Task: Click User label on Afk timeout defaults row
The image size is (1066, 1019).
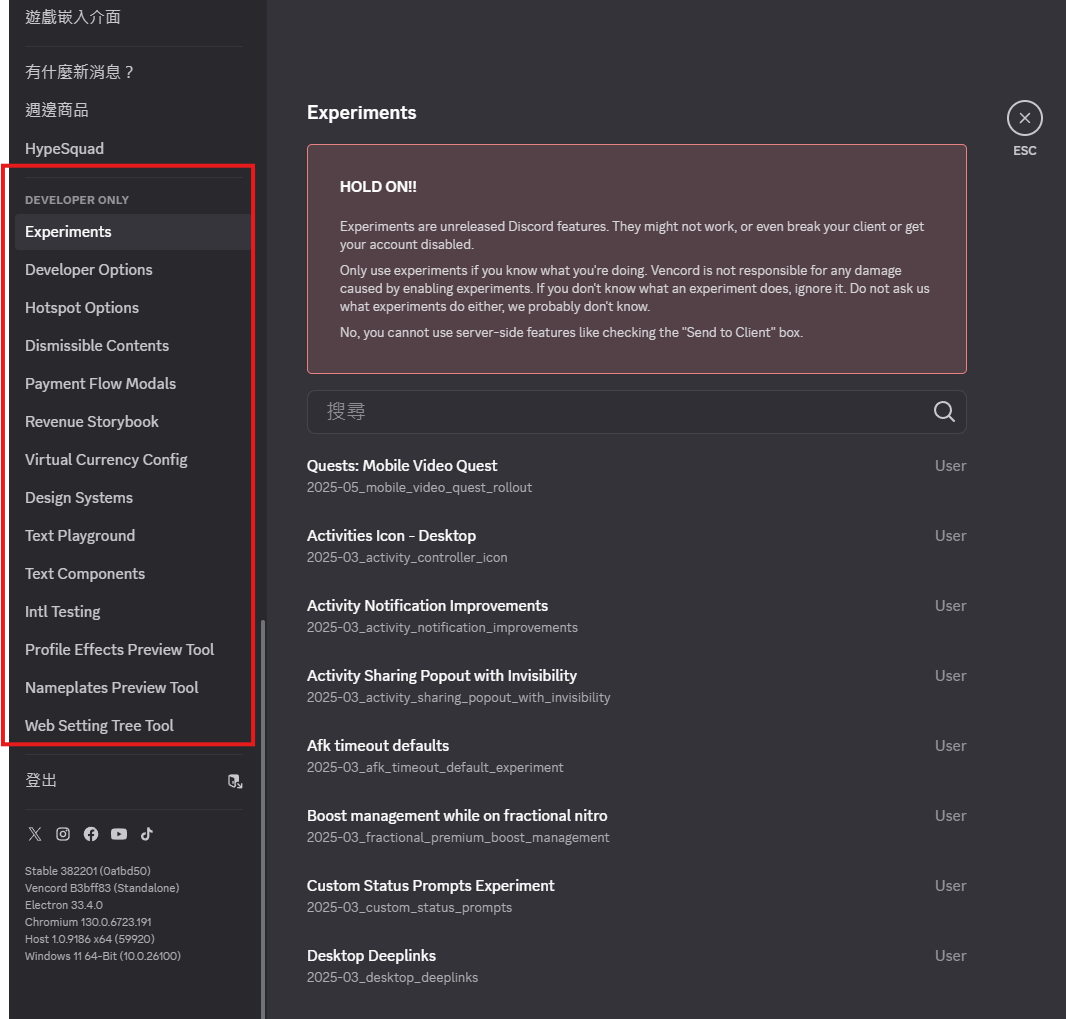Action: point(950,746)
